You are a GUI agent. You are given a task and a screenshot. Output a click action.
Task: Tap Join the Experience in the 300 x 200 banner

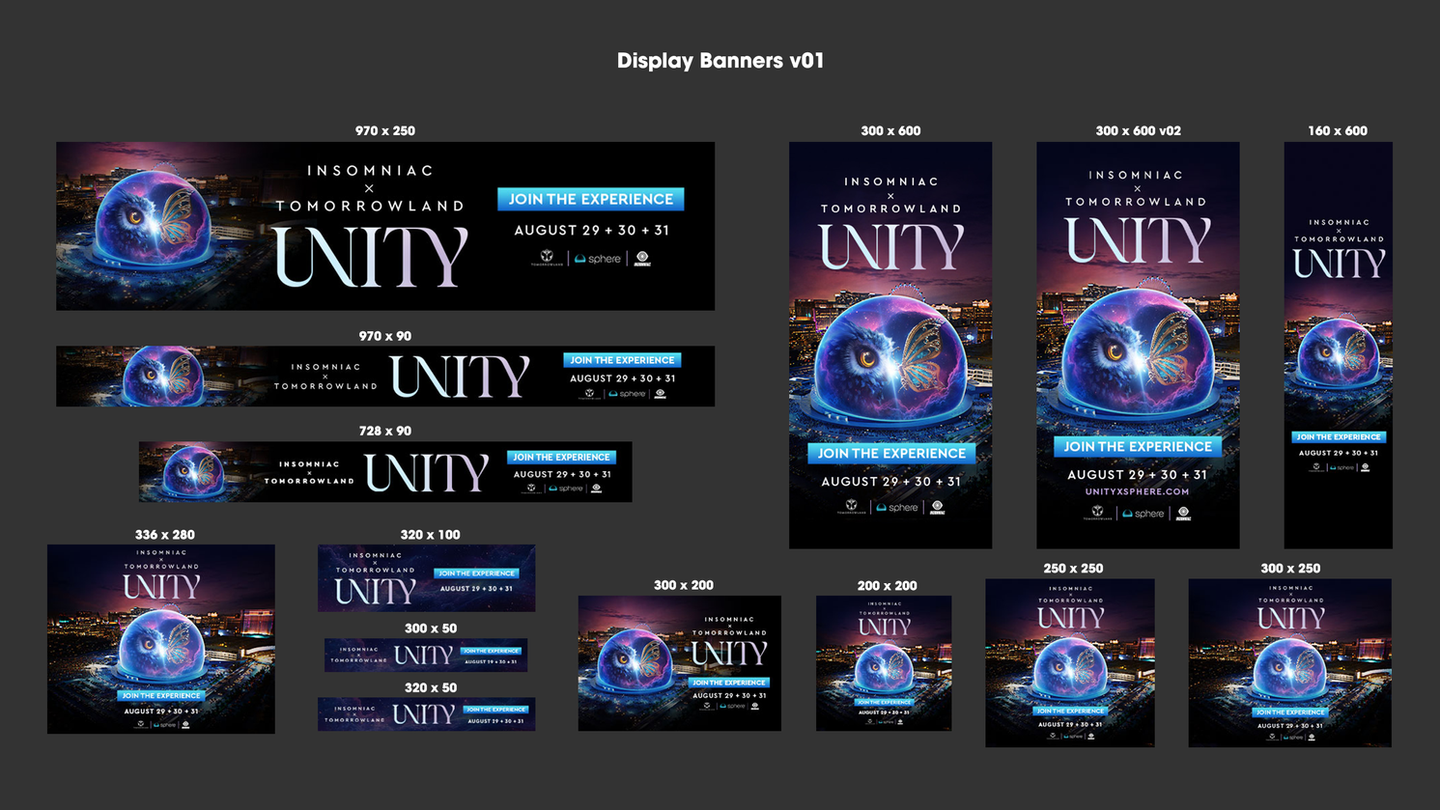coord(729,683)
